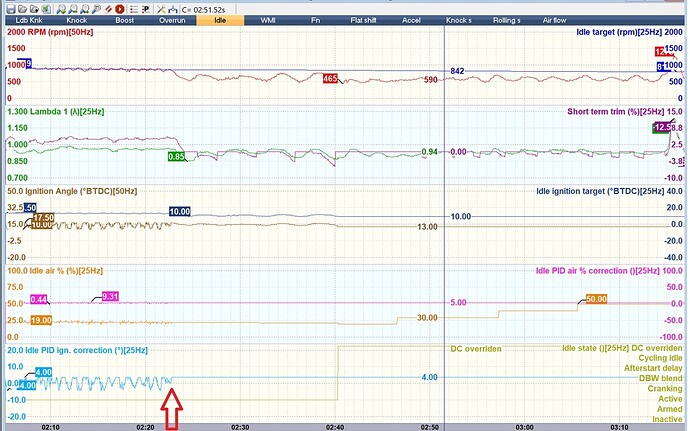Click the 02:30 time axis label

tap(240, 427)
